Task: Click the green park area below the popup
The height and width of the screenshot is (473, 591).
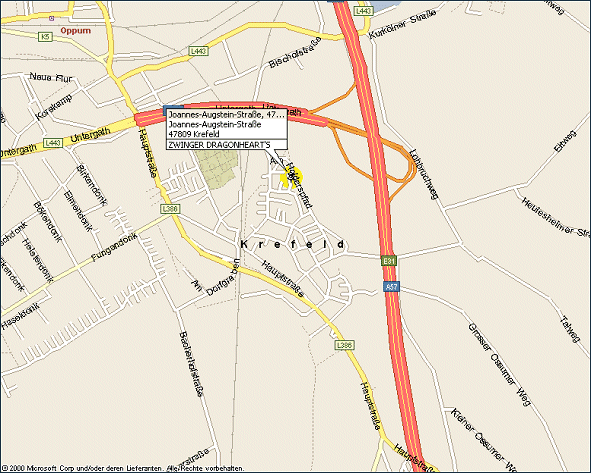Action: tap(217, 168)
